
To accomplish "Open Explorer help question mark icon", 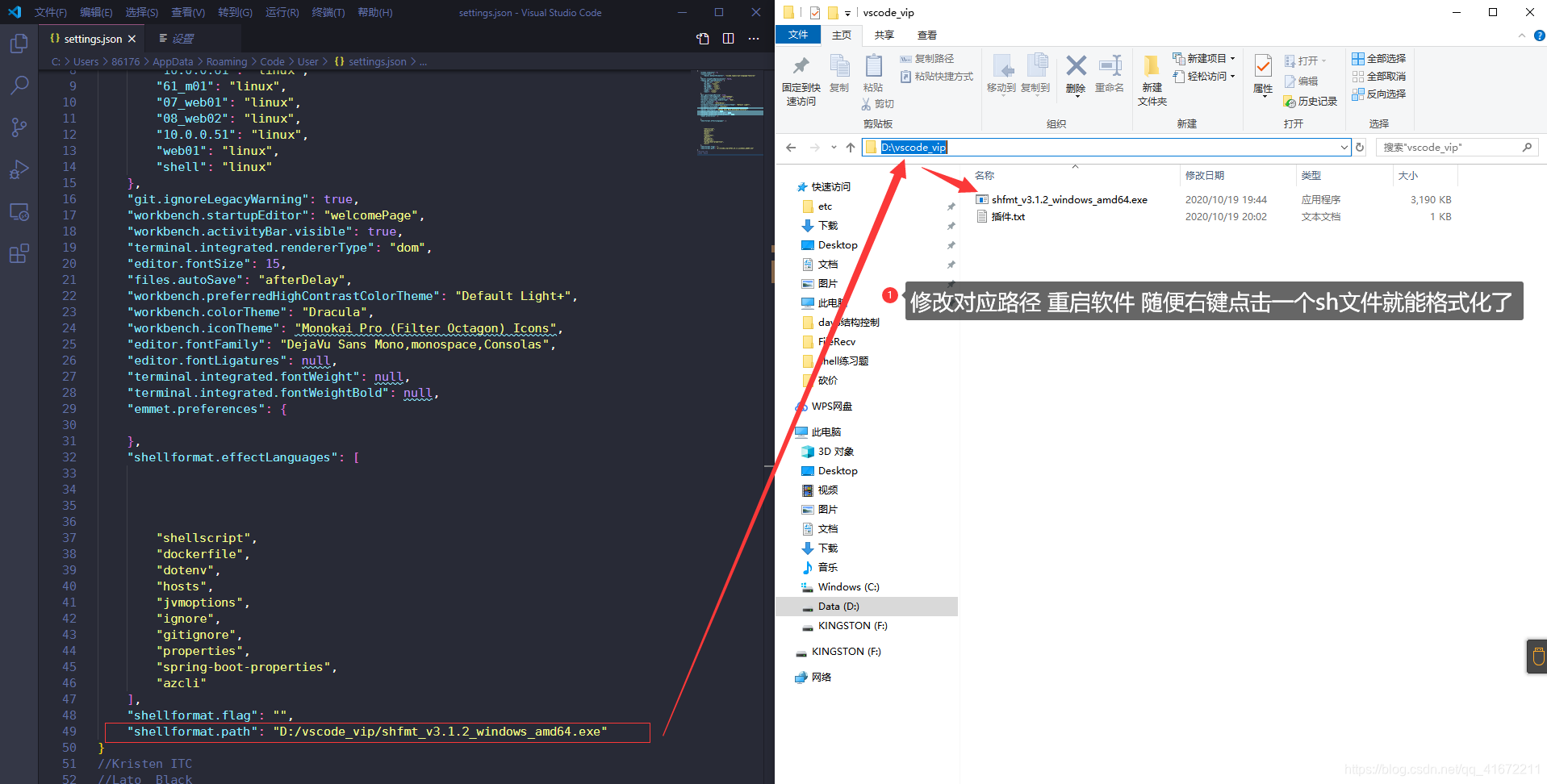I will click(x=1539, y=35).
